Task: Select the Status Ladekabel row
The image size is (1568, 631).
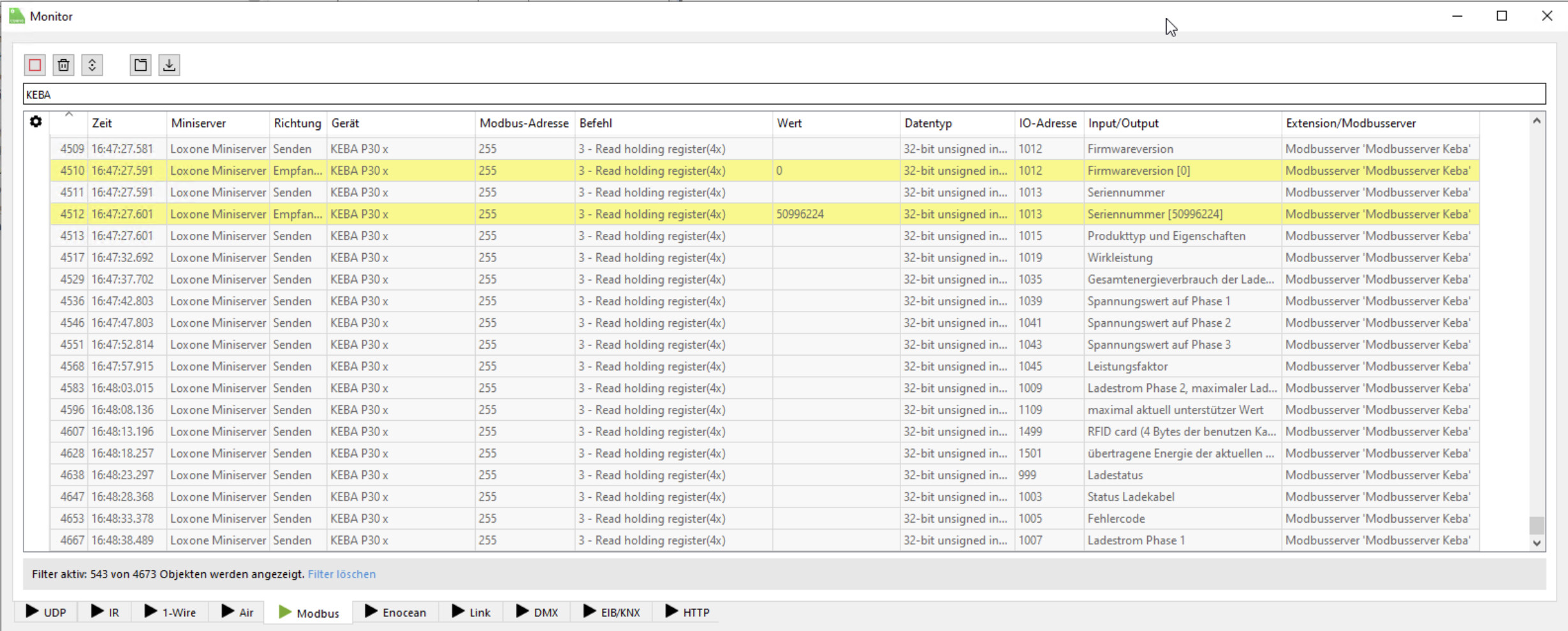Action: [765, 497]
